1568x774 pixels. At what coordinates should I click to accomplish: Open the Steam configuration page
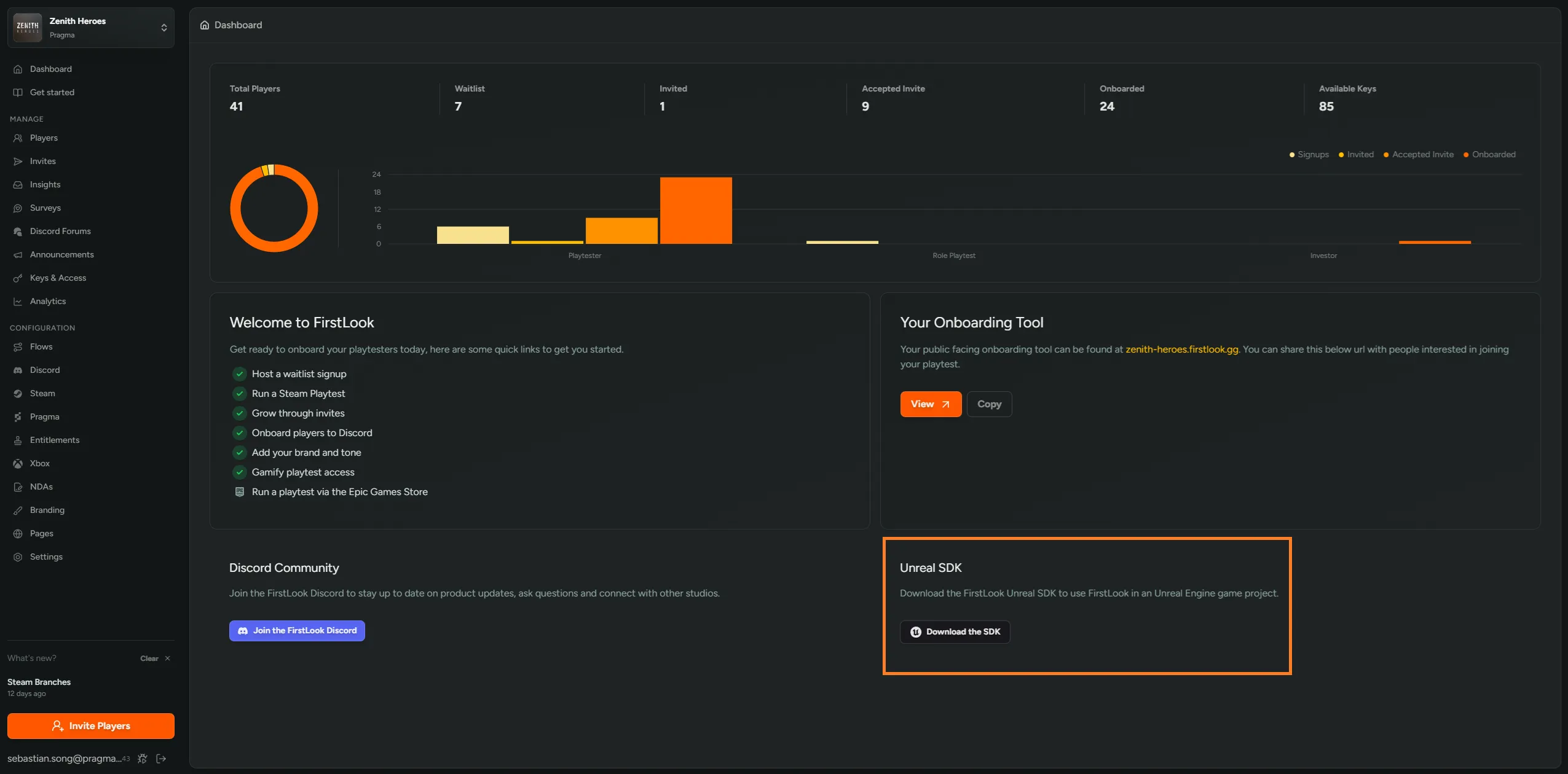[42, 394]
